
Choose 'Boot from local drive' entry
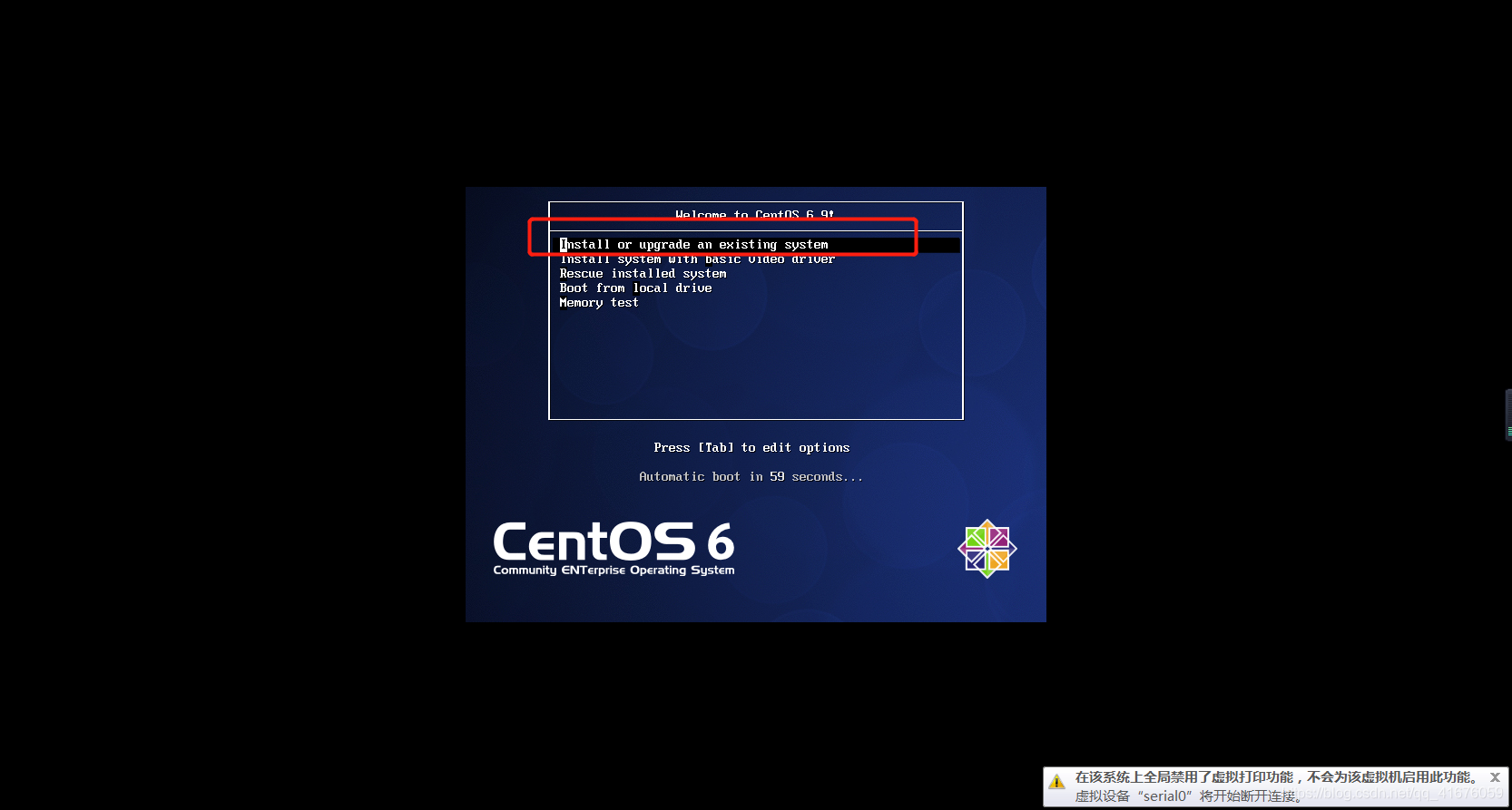pos(635,288)
